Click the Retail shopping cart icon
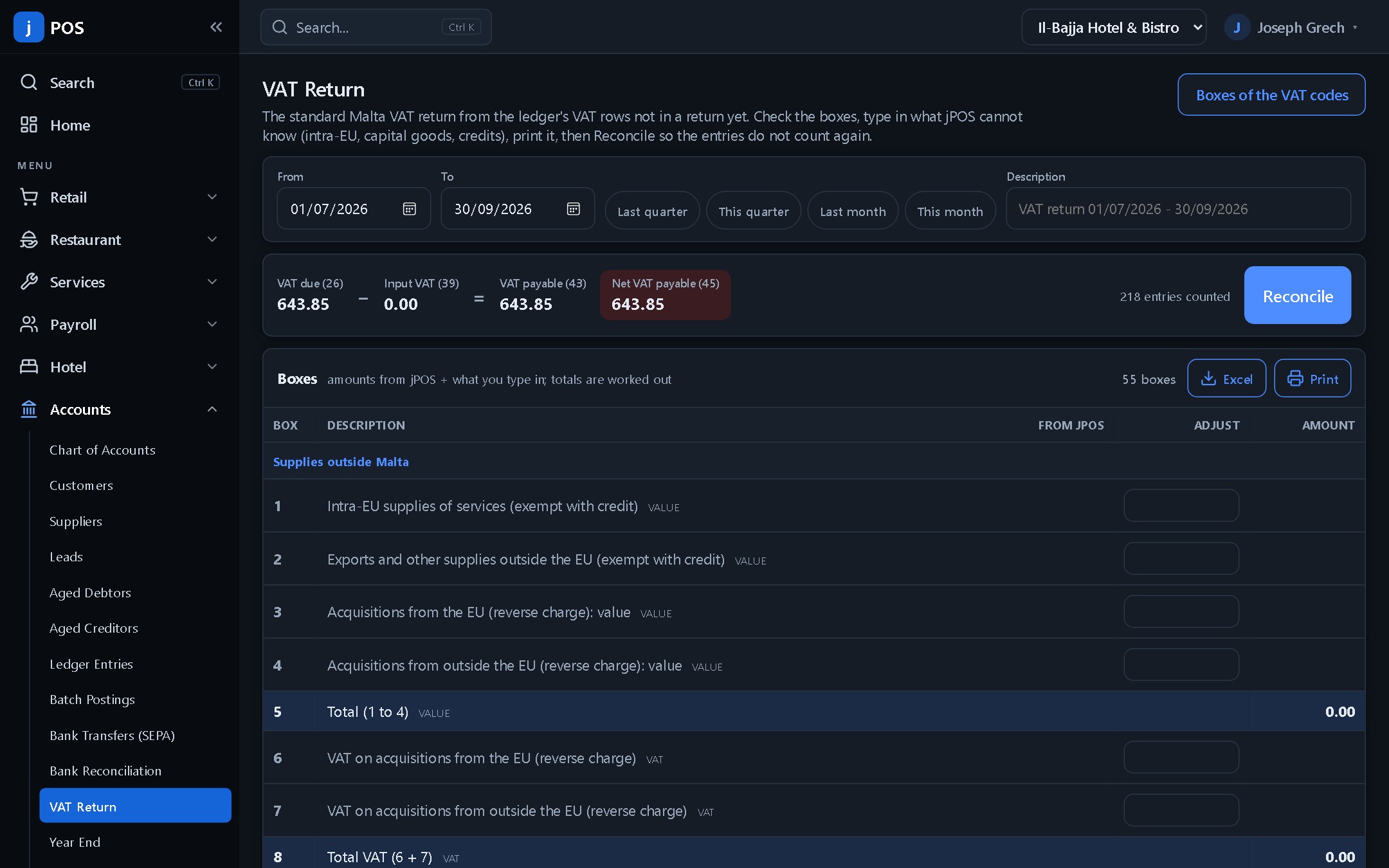Viewport: 1389px width, 868px height. point(29,197)
